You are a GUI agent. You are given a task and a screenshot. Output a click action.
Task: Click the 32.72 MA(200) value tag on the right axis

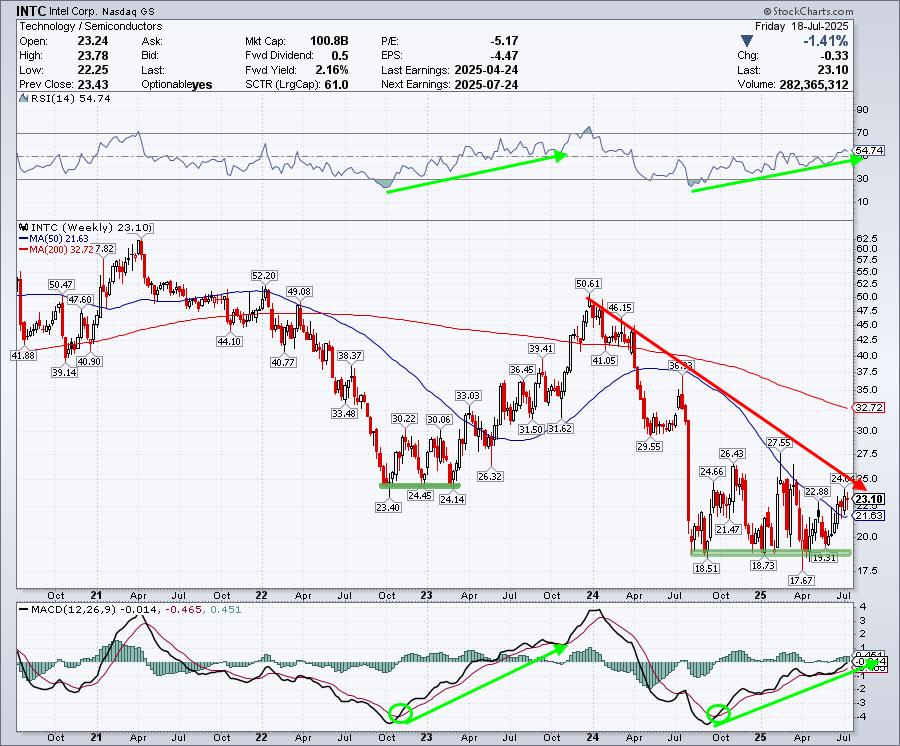click(x=866, y=408)
